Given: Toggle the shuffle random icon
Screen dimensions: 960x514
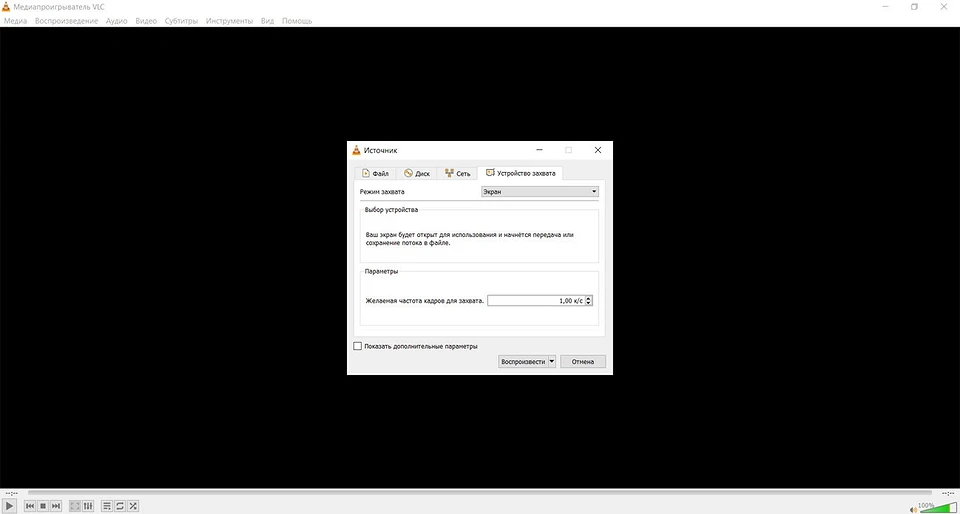Looking at the screenshot, I should [x=133, y=506].
